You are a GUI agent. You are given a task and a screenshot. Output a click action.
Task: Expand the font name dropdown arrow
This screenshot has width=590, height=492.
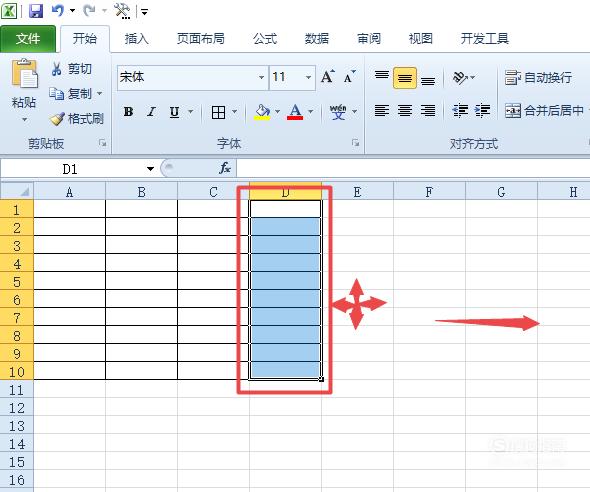click(x=261, y=77)
